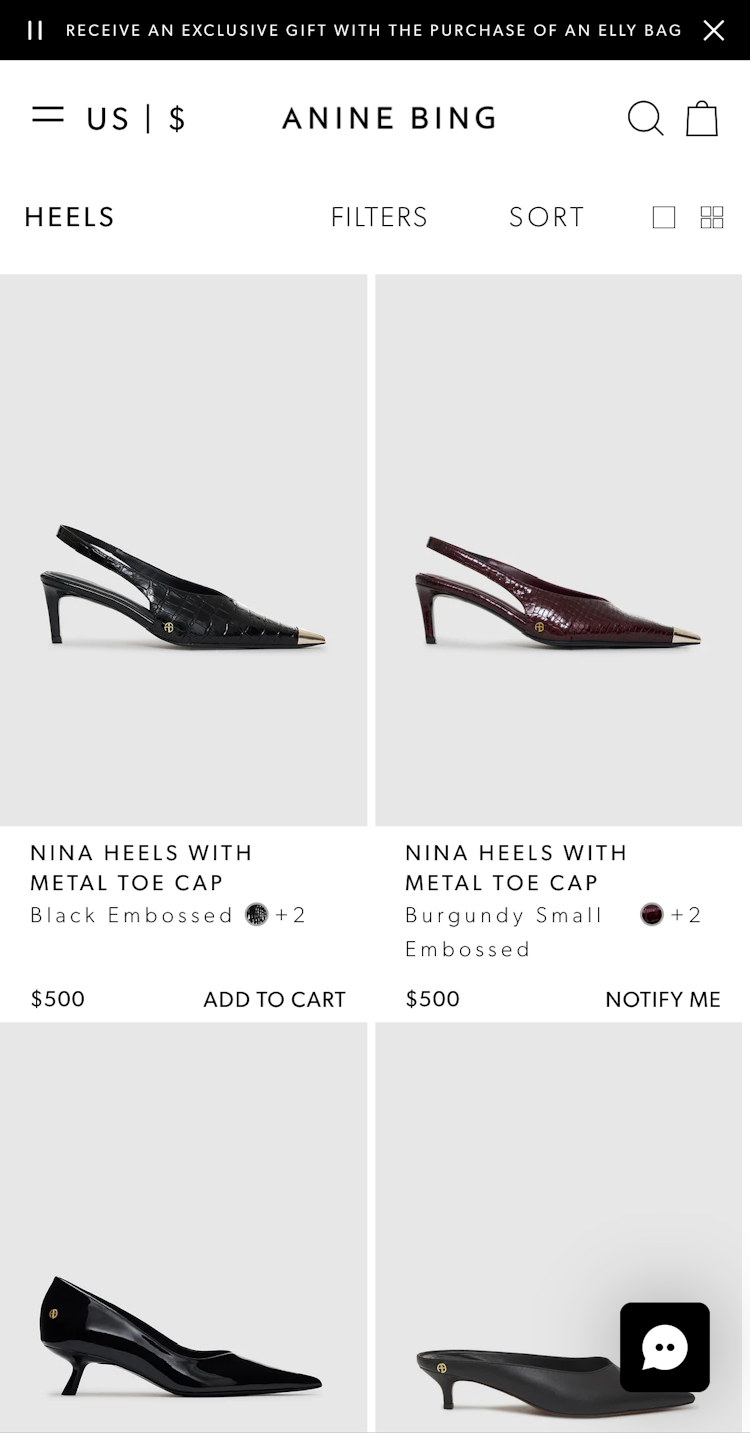Switch to grid product view

coord(712,217)
